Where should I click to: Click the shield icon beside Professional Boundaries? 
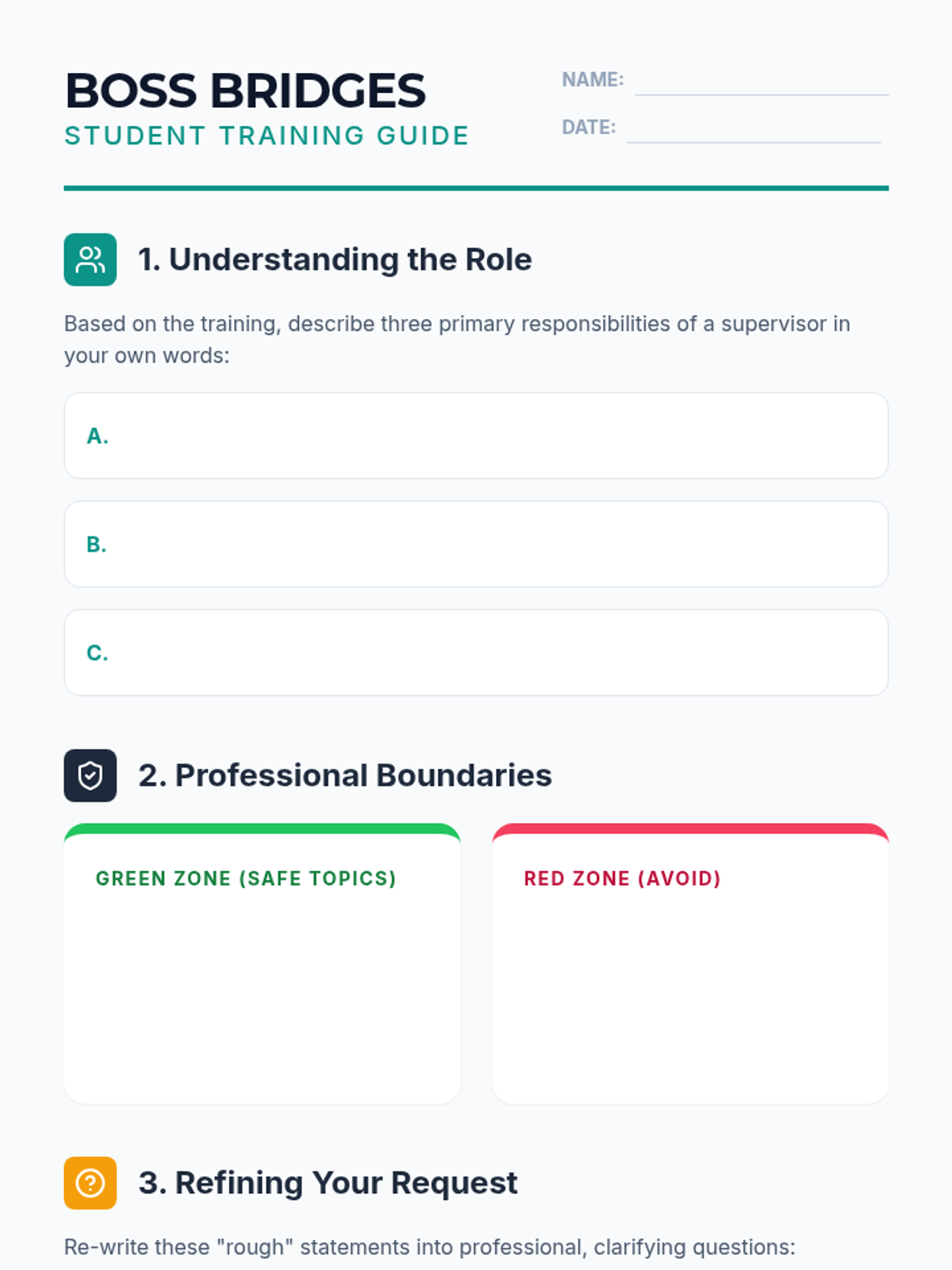(x=90, y=775)
